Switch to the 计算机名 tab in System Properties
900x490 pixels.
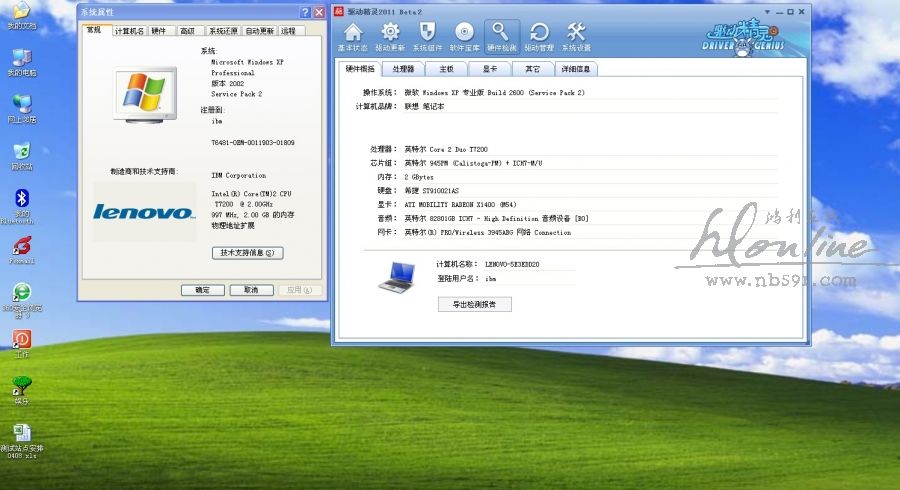coord(129,31)
